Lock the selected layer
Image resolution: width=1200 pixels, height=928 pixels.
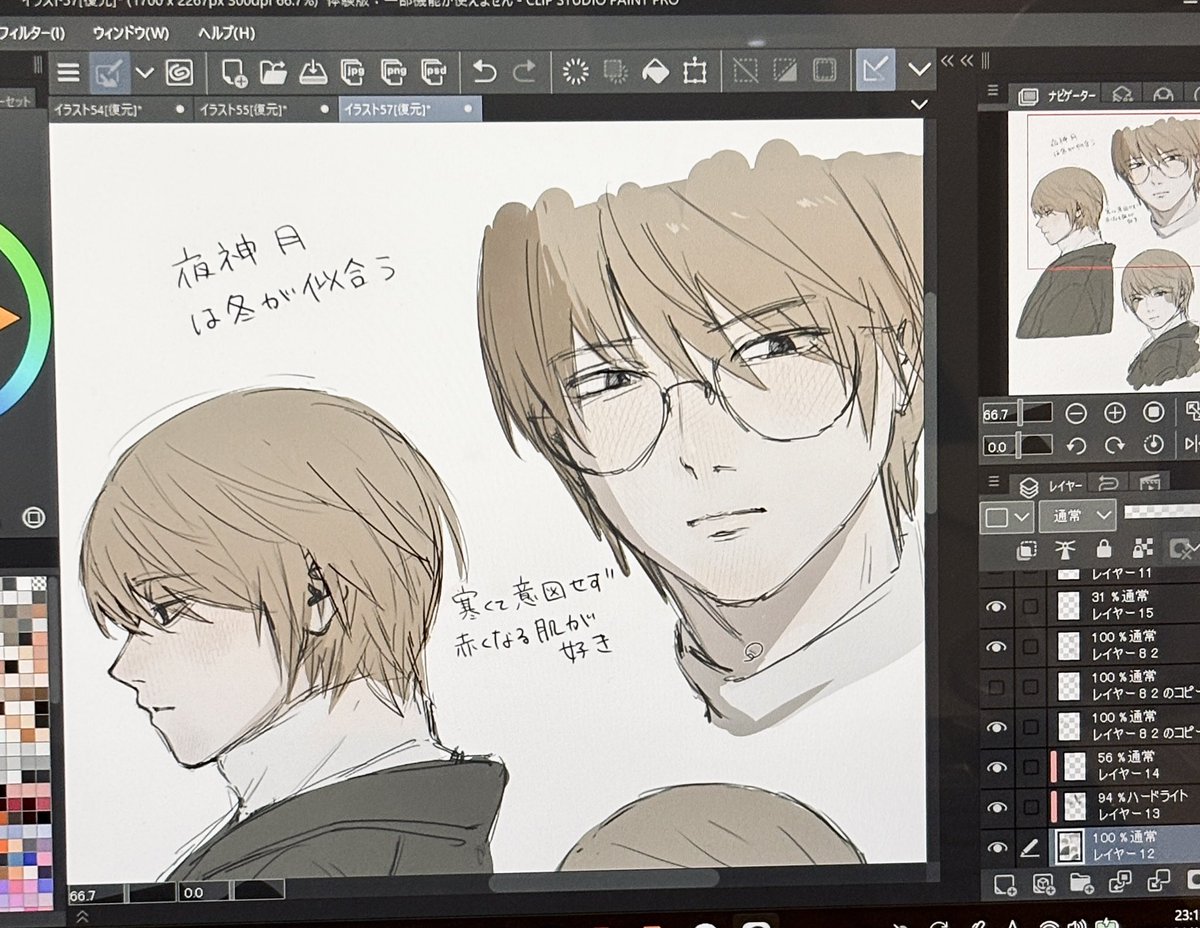(x=1104, y=548)
